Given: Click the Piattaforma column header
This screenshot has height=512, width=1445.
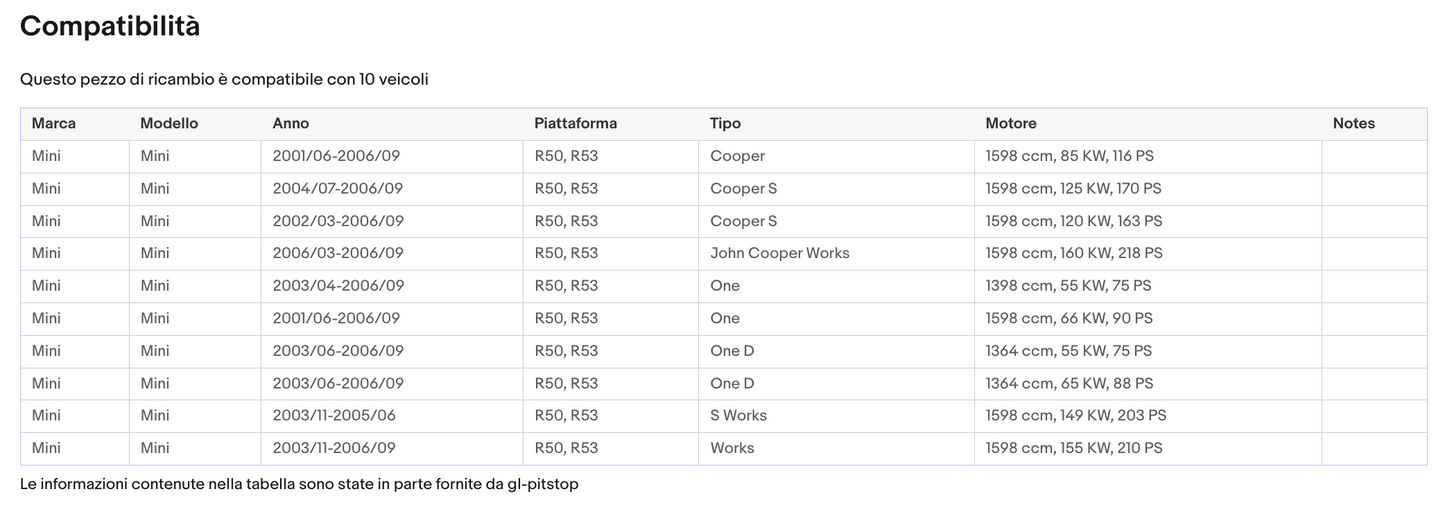Looking at the screenshot, I should point(575,124).
